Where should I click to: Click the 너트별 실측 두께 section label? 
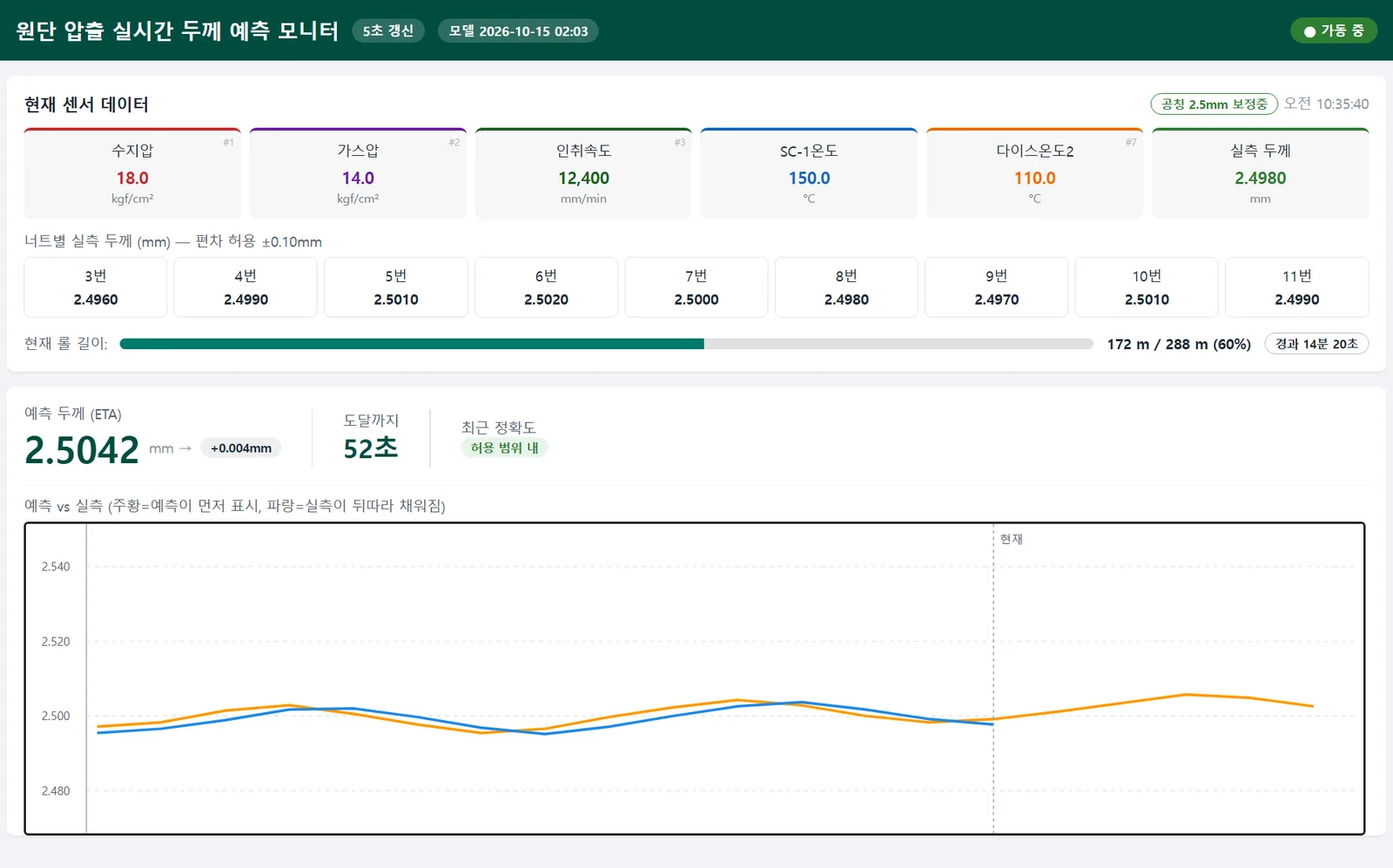pos(173,241)
